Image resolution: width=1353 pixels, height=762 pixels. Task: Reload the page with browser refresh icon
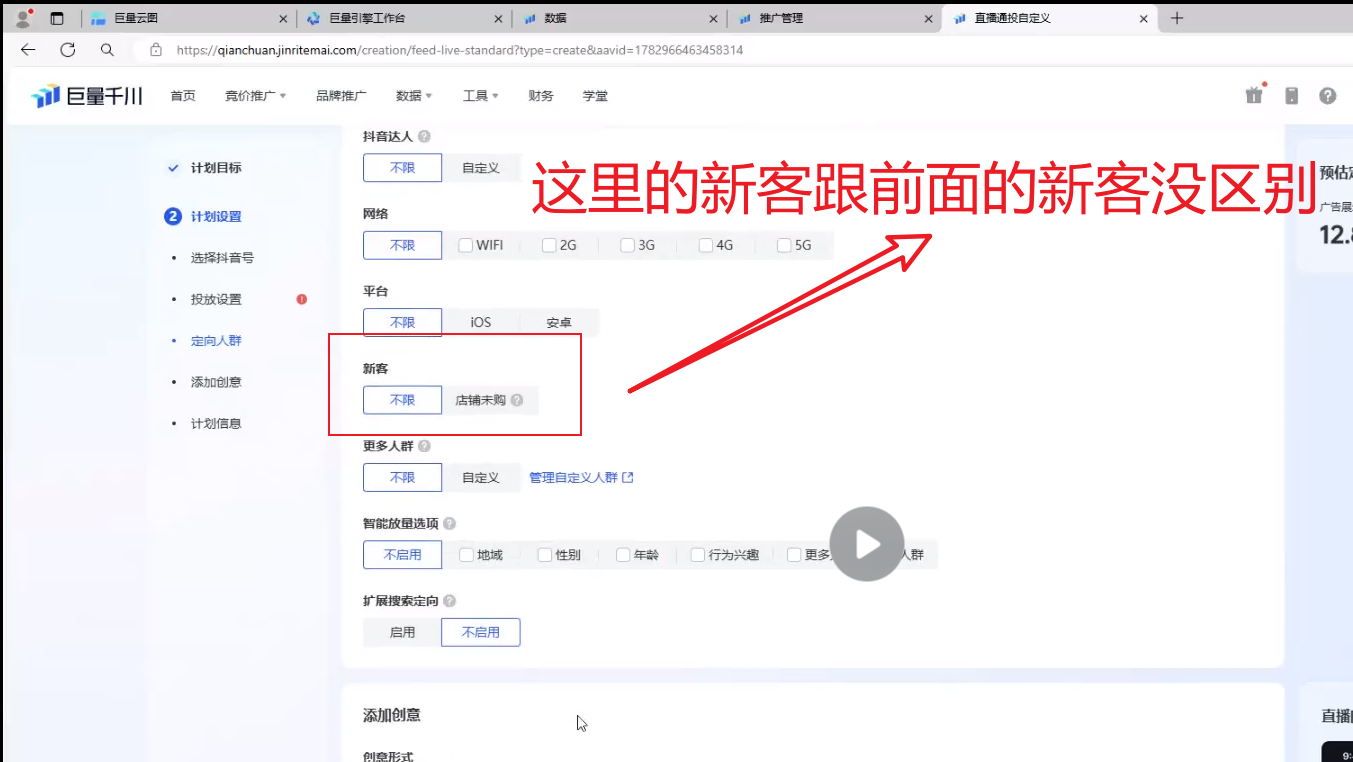(x=68, y=50)
